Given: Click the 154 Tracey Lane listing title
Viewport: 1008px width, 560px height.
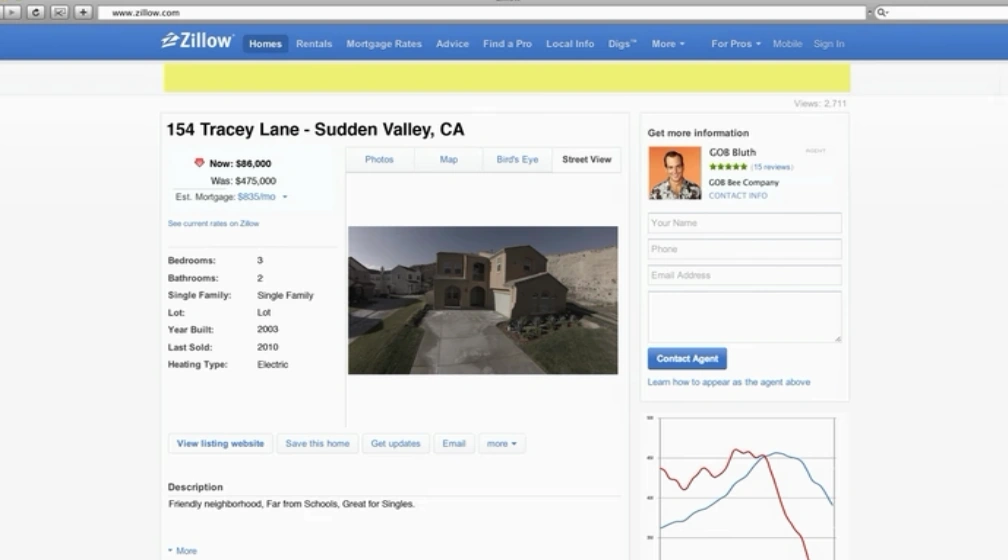Looking at the screenshot, I should [x=315, y=129].
